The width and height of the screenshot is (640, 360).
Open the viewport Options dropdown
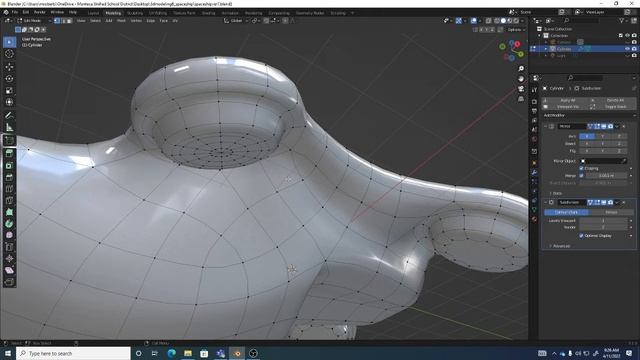coord(516,30)
